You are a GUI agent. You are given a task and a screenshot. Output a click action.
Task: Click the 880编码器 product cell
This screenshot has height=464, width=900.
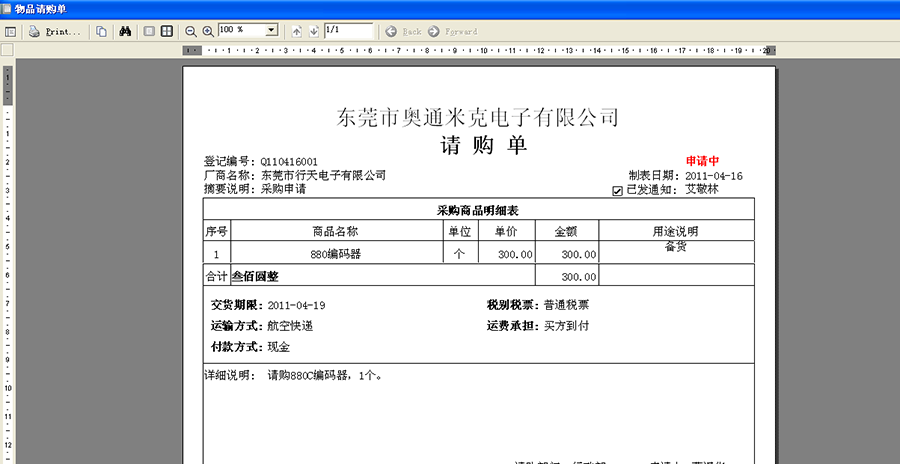(x=336, y=254)
